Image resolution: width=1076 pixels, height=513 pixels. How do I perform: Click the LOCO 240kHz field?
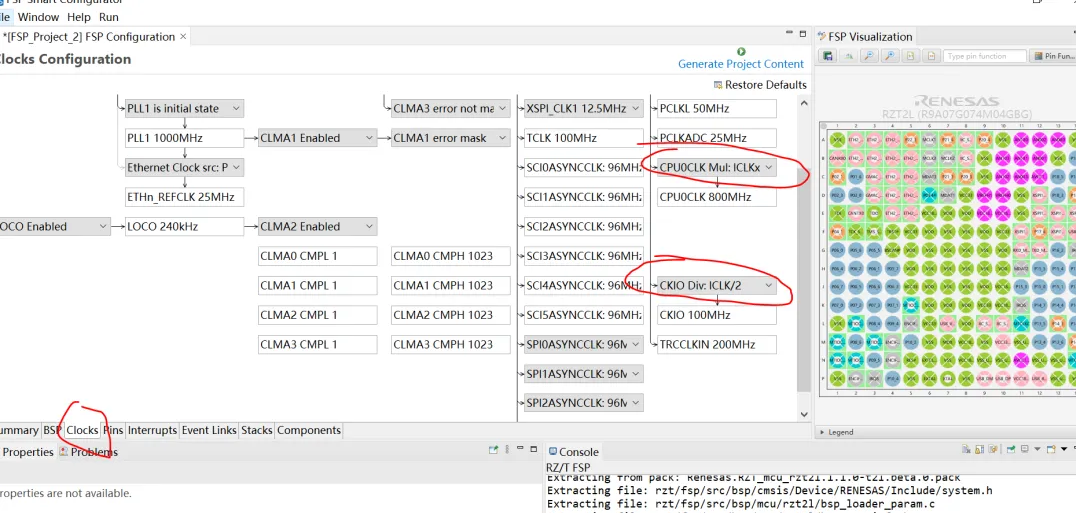(185, 226)
